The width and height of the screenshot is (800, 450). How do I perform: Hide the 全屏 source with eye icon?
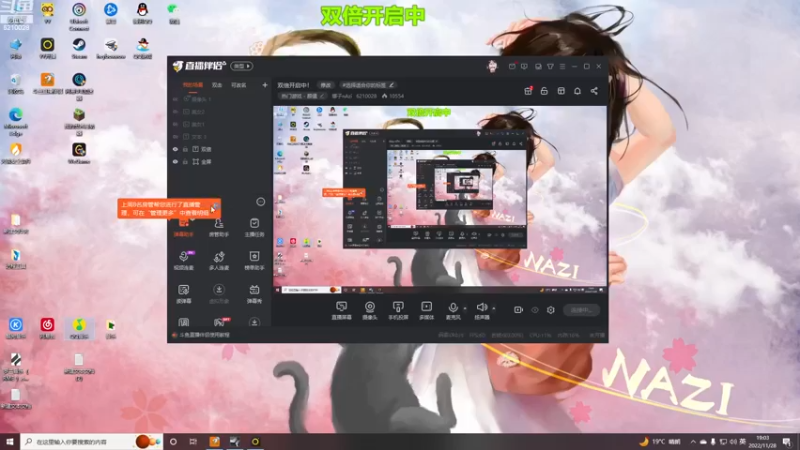(x=176, y=162)
